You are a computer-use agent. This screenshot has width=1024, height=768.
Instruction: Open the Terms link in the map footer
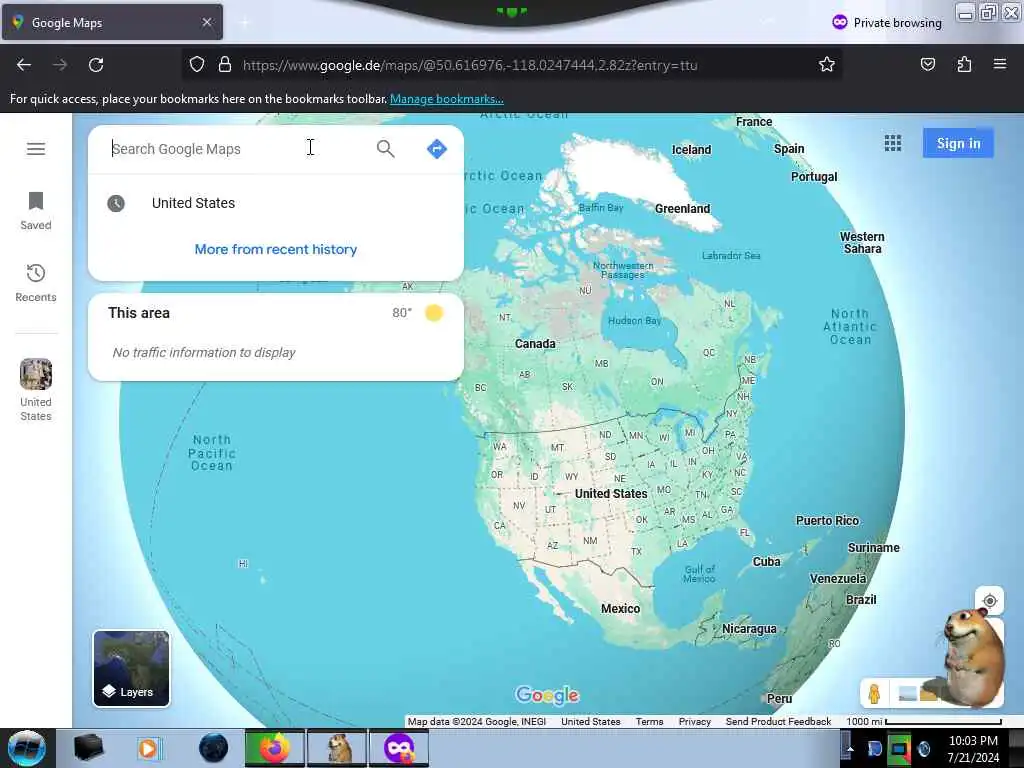pyautogui.click(x=649, y=722)
